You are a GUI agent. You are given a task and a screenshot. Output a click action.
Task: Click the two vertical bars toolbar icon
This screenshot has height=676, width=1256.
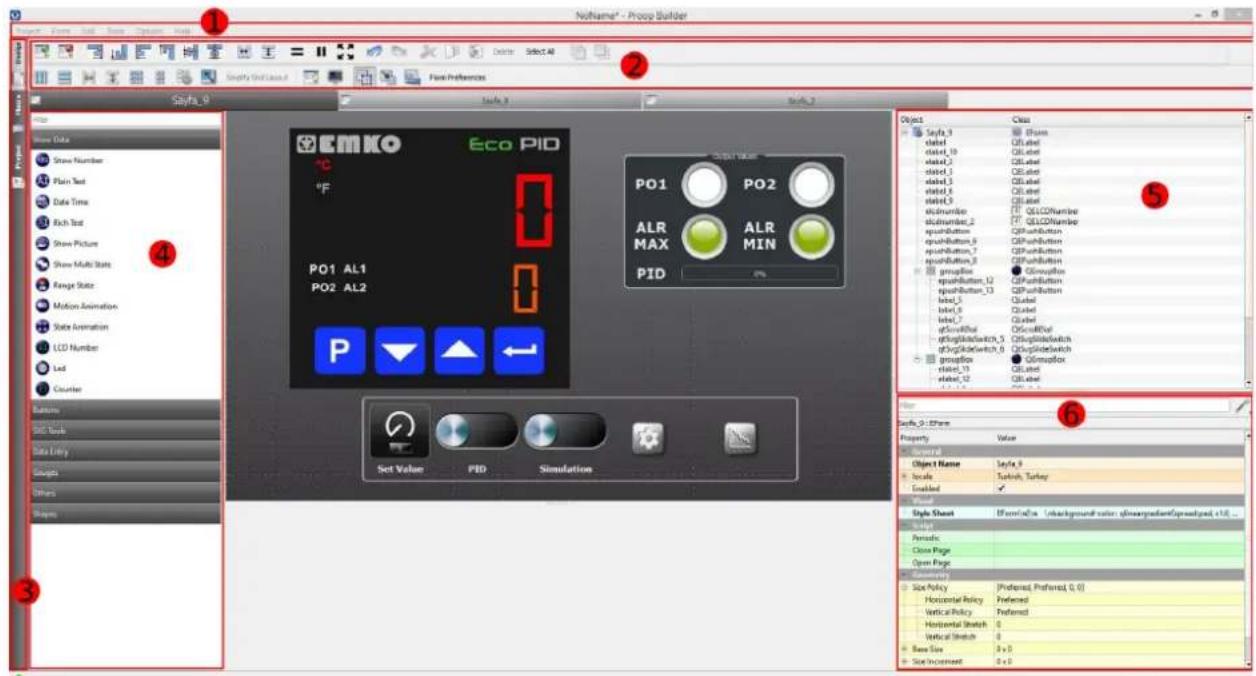pyautogui.click(x=322, y=51)
